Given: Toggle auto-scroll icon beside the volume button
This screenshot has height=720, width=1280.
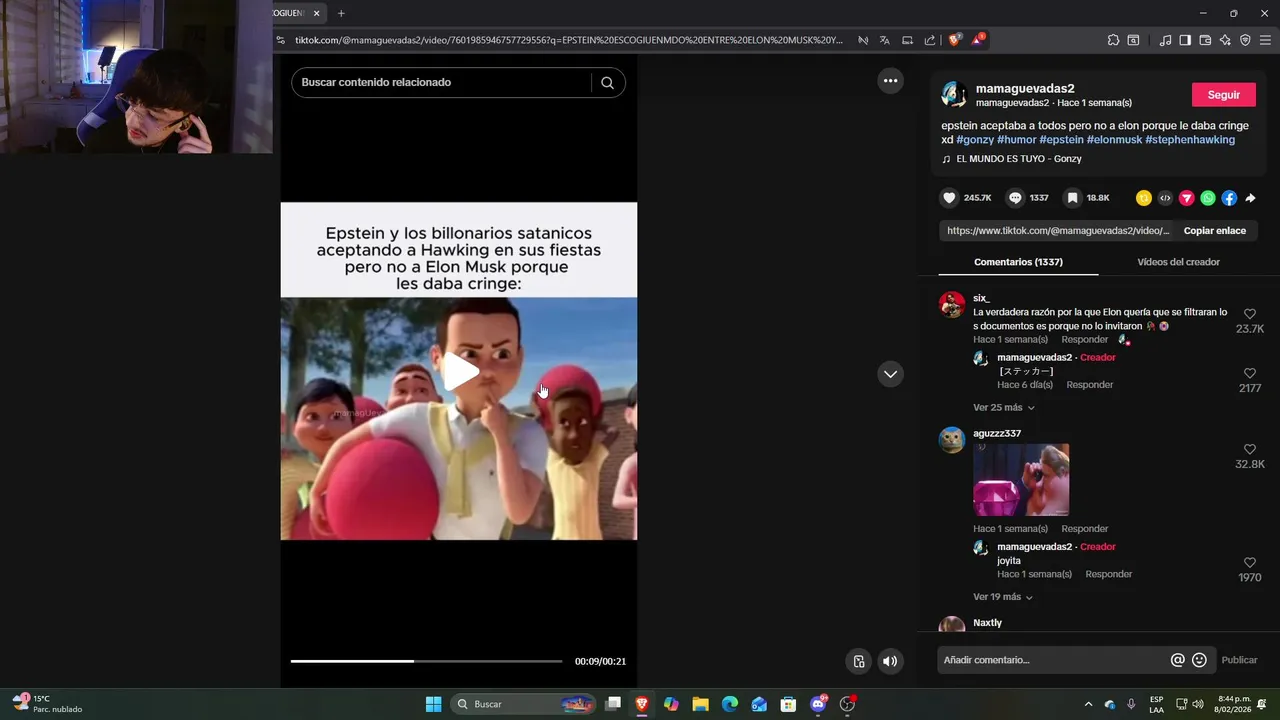Looking at the screenshot, I should tap(858, 661).
